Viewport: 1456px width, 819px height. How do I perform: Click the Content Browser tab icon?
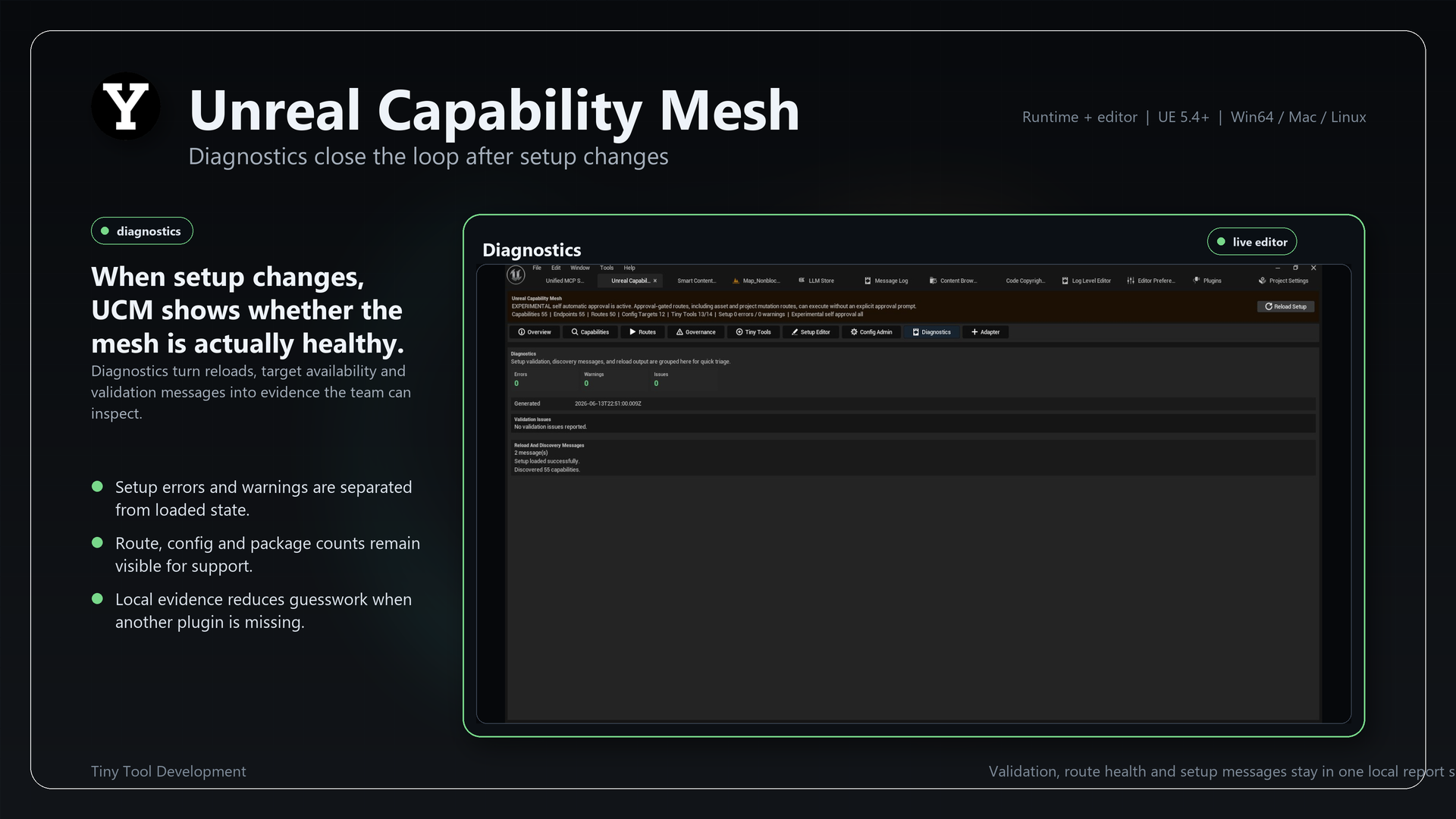point(933,281)
